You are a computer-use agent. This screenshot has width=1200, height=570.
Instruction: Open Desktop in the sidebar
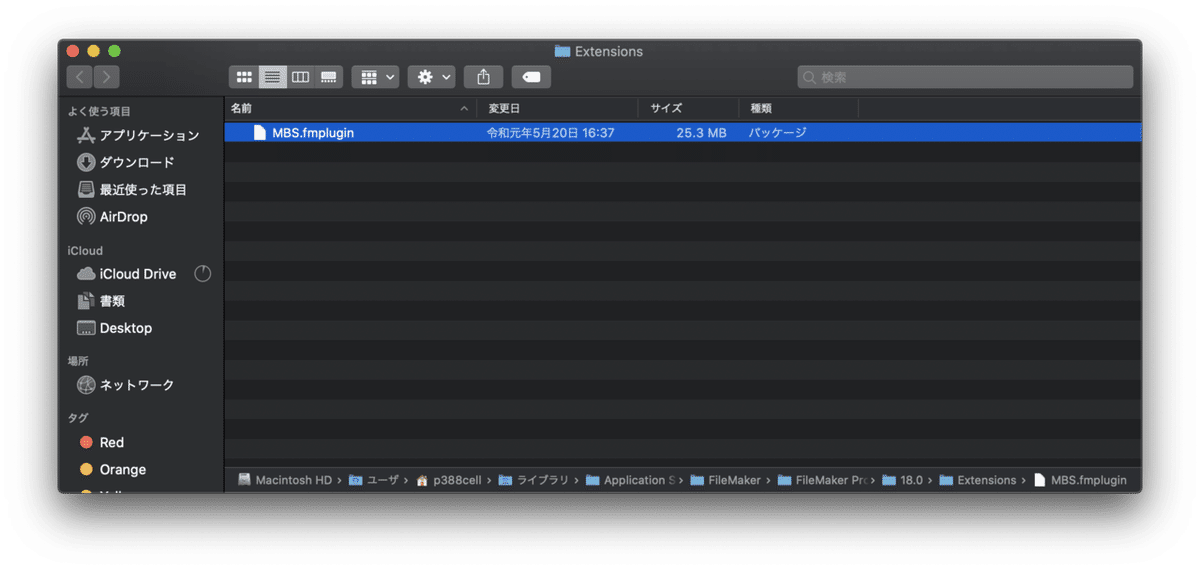coord(114,328)
